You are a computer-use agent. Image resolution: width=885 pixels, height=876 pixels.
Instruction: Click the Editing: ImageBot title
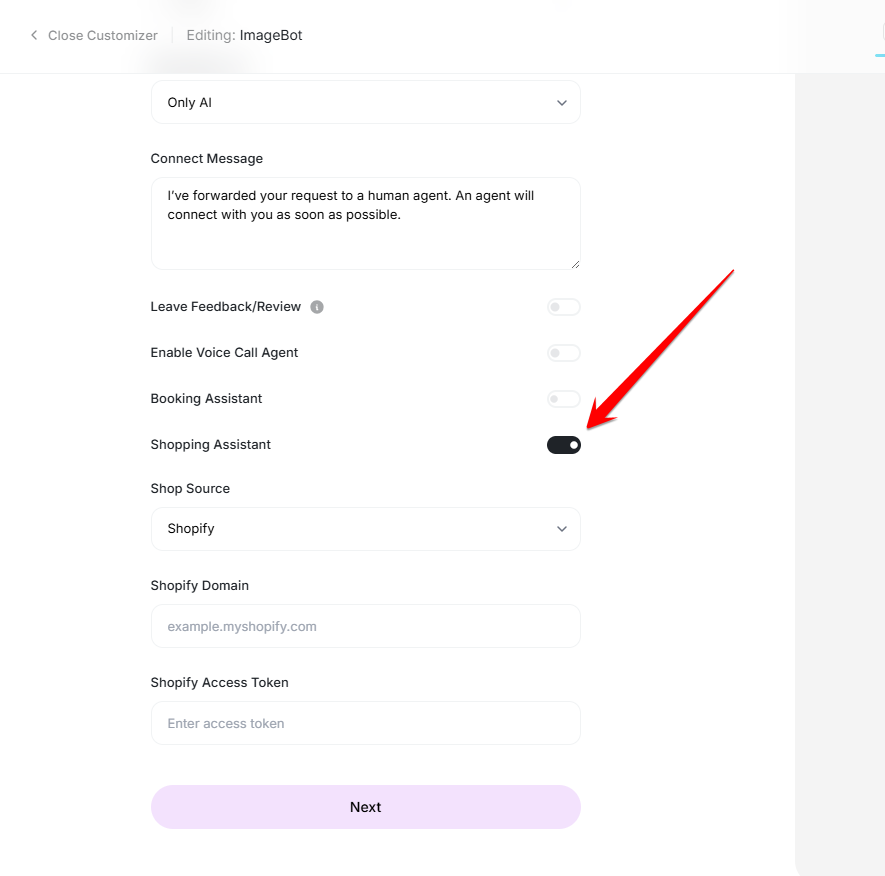point(244,36)
